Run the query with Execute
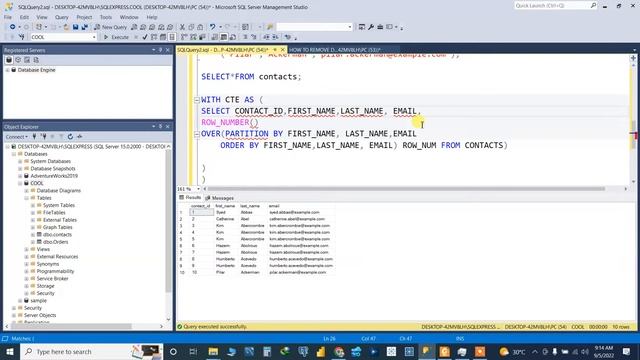Viewport: 640px width, 360px height. click(x=116, y=37)
